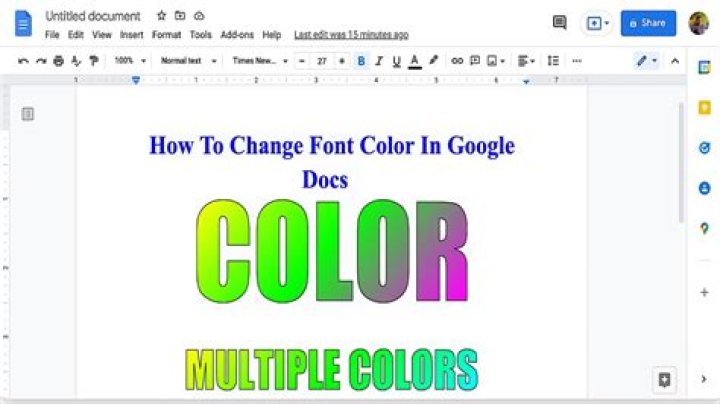Run spelling and grammar check icon

click(76, 61)
